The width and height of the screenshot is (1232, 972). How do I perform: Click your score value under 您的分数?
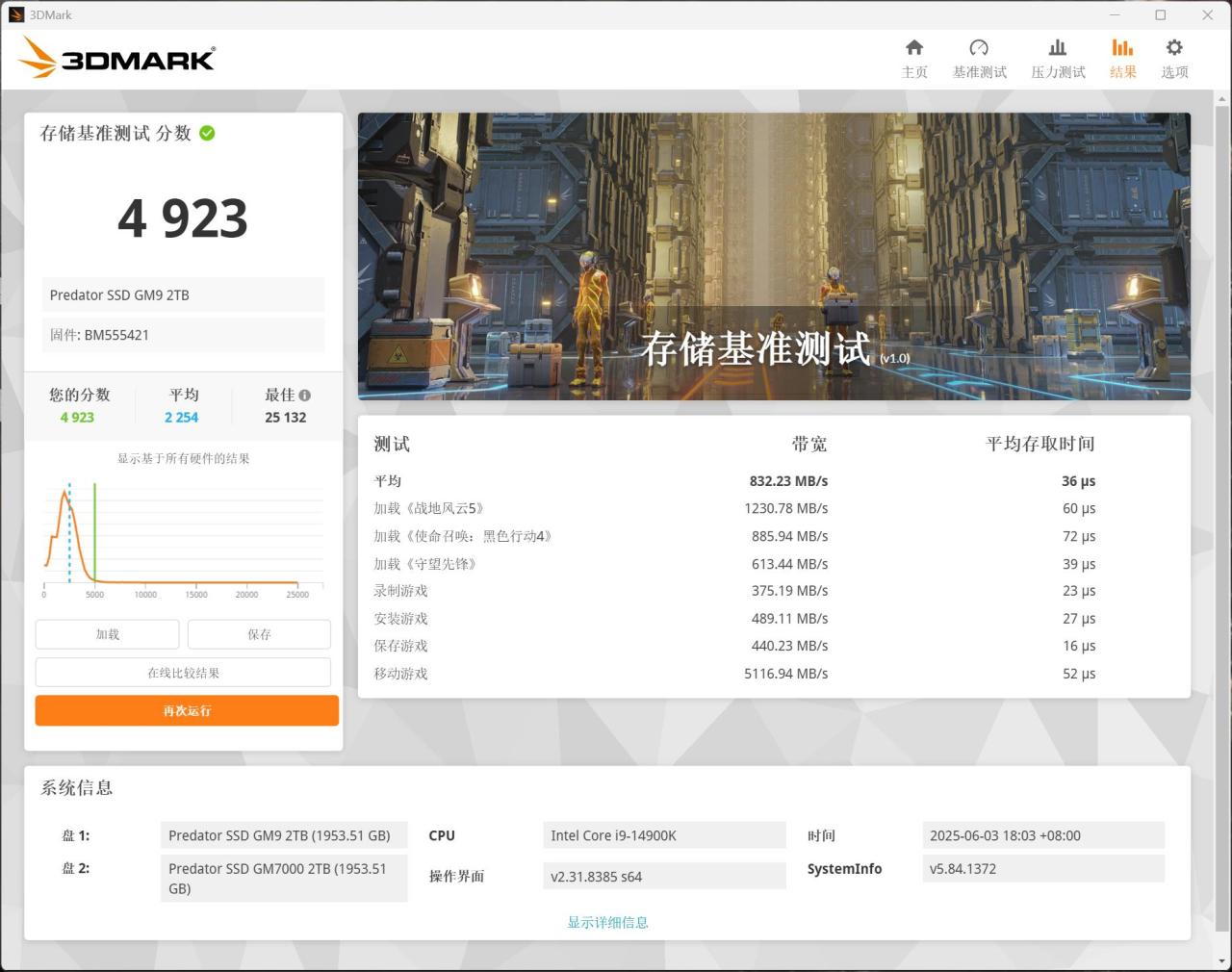[77, 417]
